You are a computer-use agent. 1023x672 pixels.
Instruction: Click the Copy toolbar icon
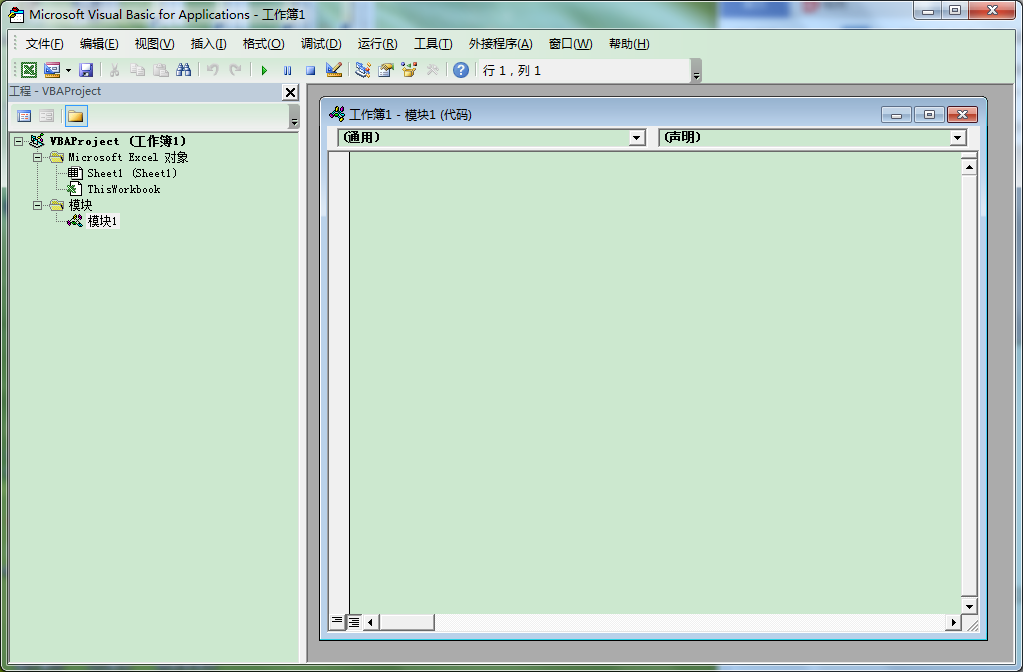(x=137, y=70)
